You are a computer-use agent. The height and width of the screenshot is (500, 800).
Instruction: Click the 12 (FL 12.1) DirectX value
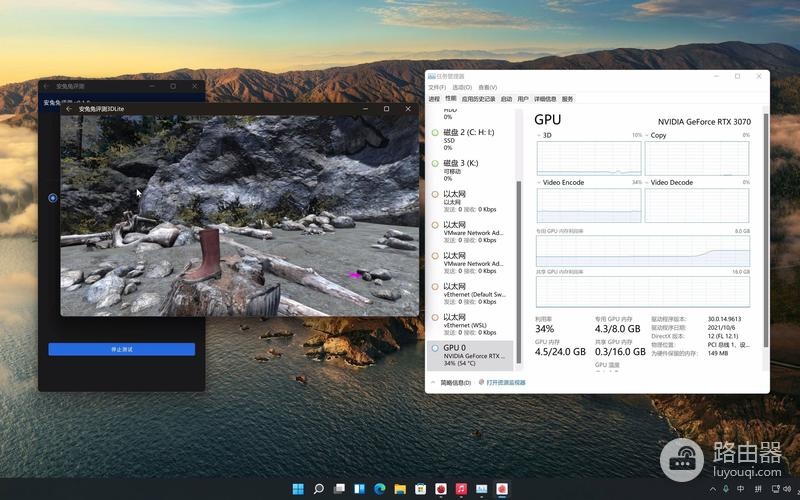pos(723,336)
